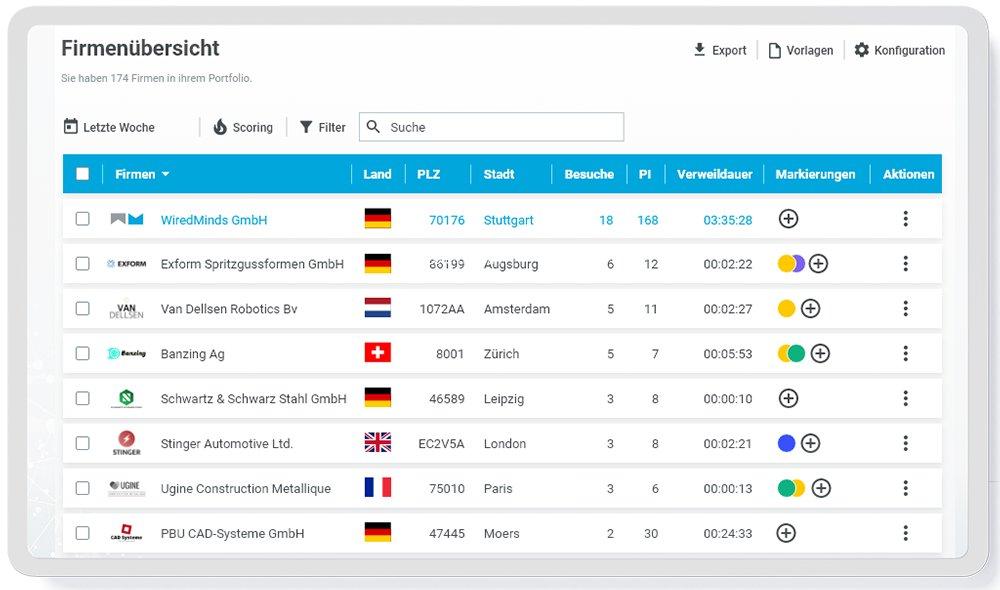Click the Stinger Automotive logo
This screenshot has width=1000, height=590.
click(126, 443)
